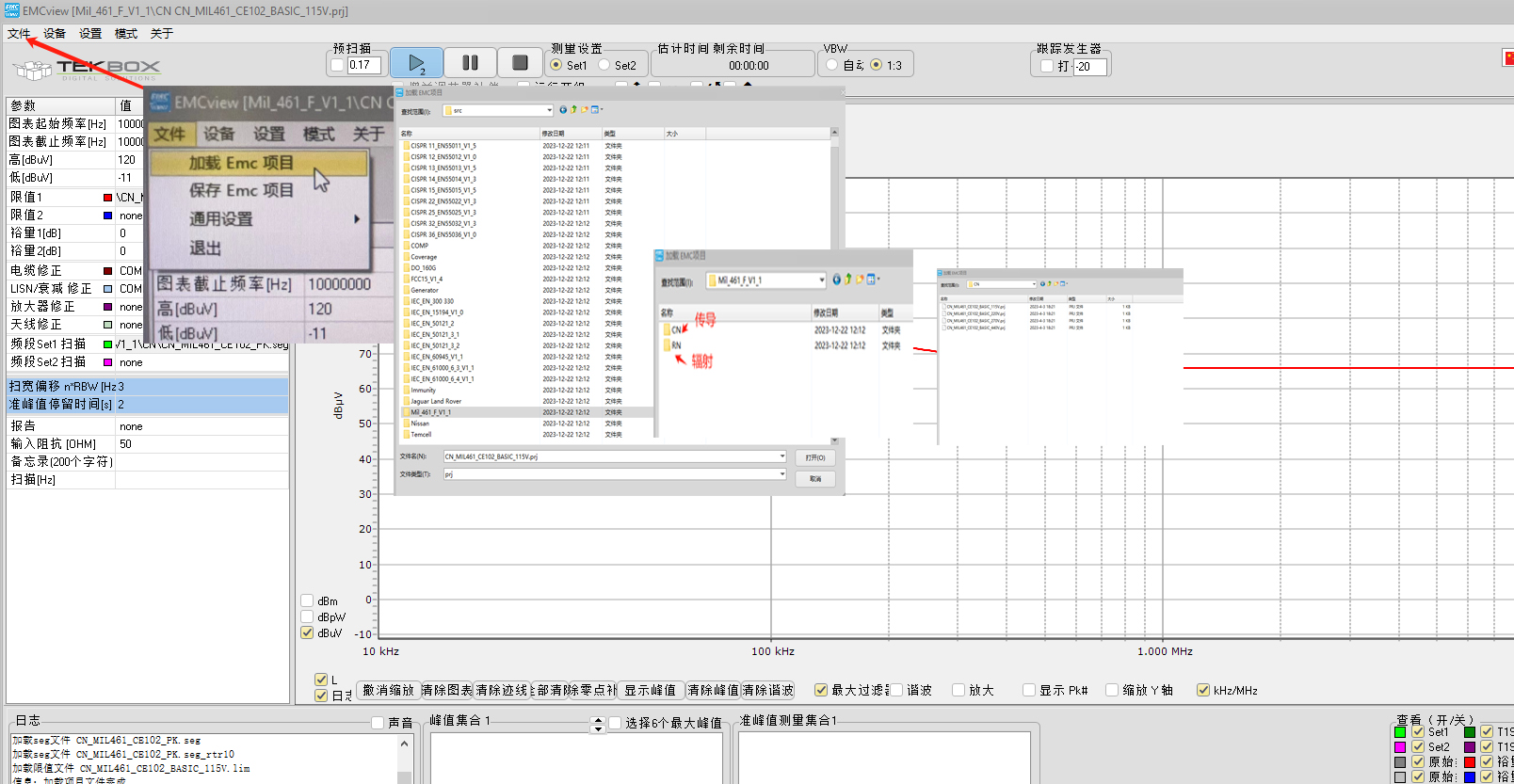Click the dark gray 原始 color box
The height and width of the screenshot is (784, 1514).
click(1400, 762)
